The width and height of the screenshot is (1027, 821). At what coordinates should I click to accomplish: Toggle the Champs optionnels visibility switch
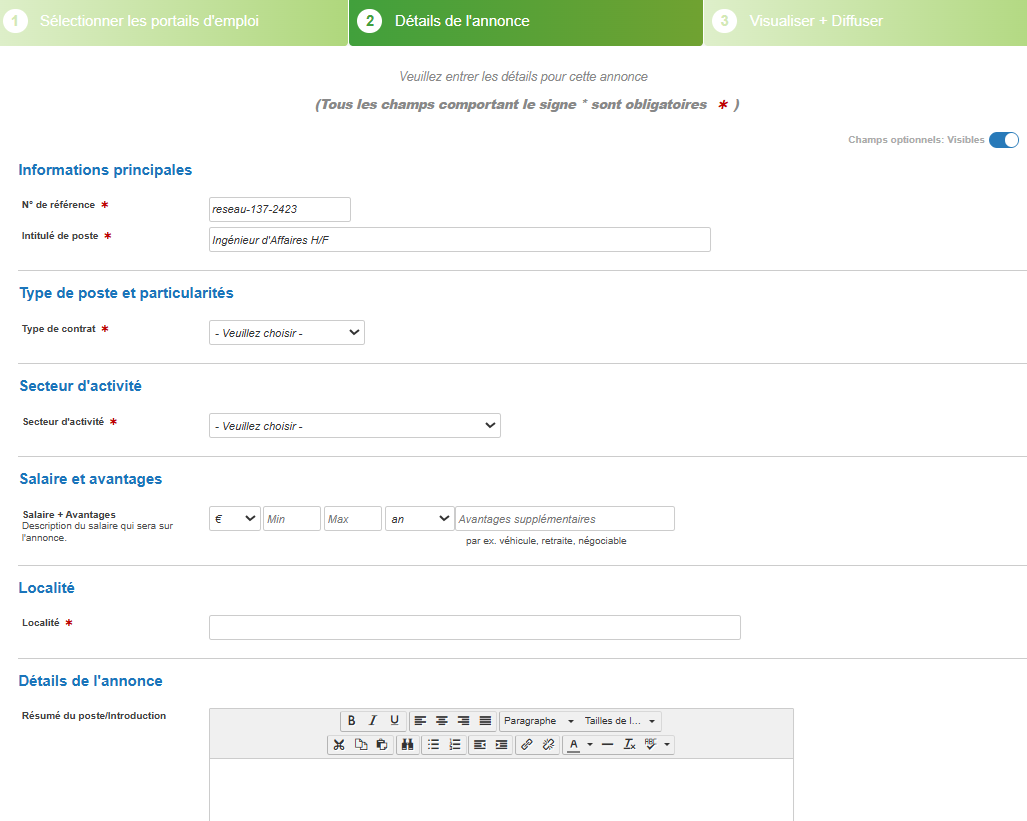(1003, 140)
